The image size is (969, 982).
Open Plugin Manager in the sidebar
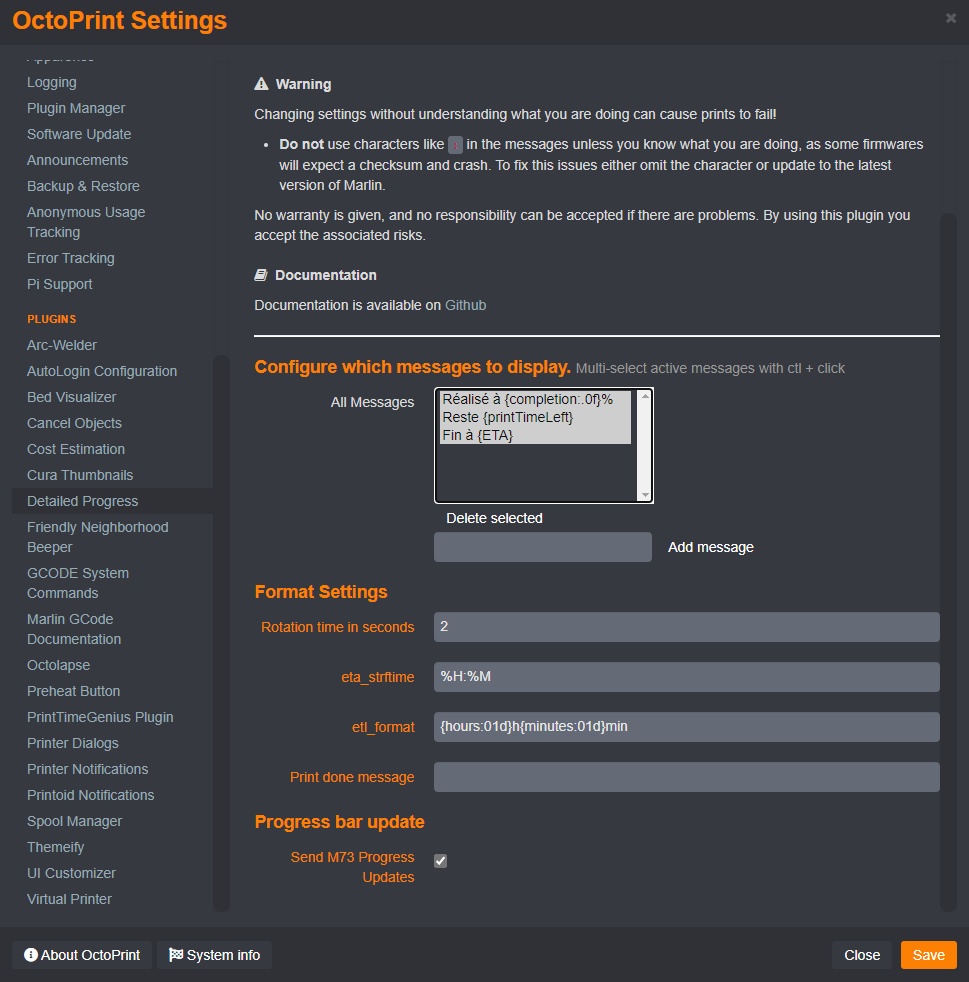click(76, 108)
